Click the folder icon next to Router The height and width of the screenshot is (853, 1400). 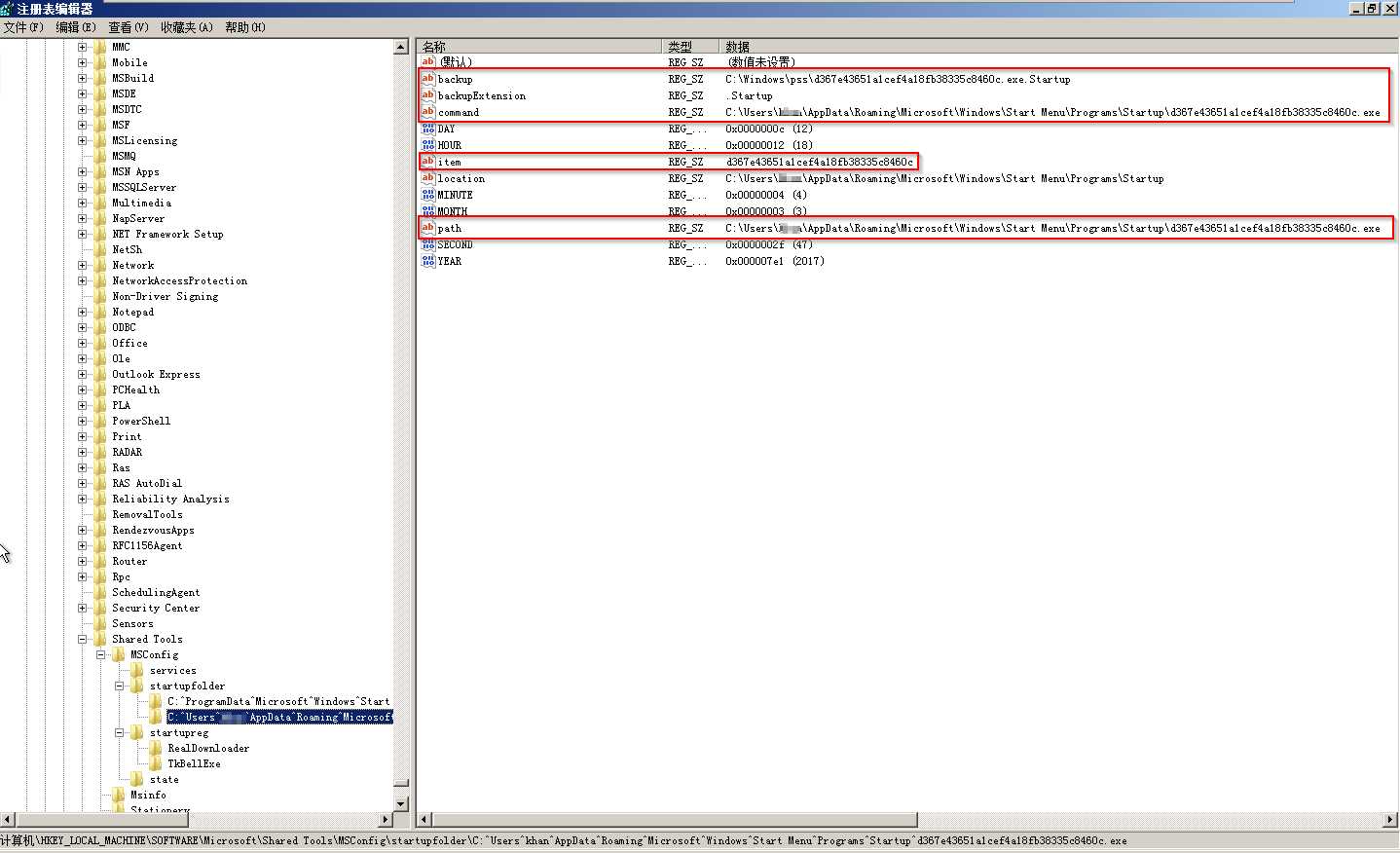pos(99,561)
